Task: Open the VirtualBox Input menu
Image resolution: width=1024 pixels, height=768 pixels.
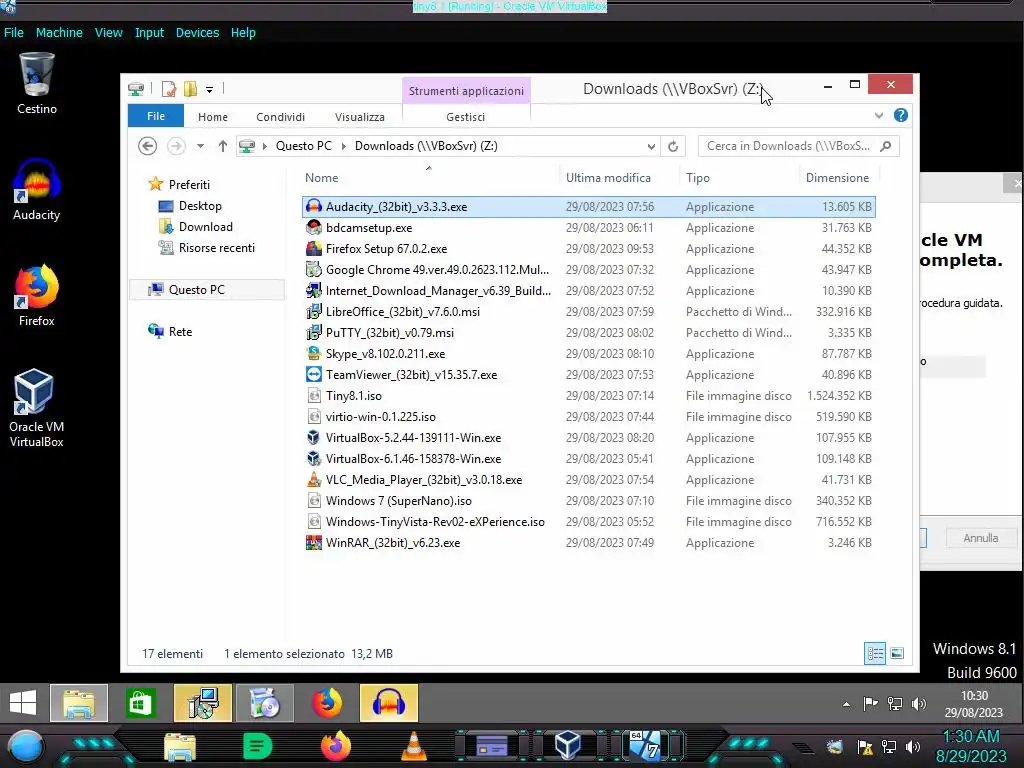Action: coord(150,33)
